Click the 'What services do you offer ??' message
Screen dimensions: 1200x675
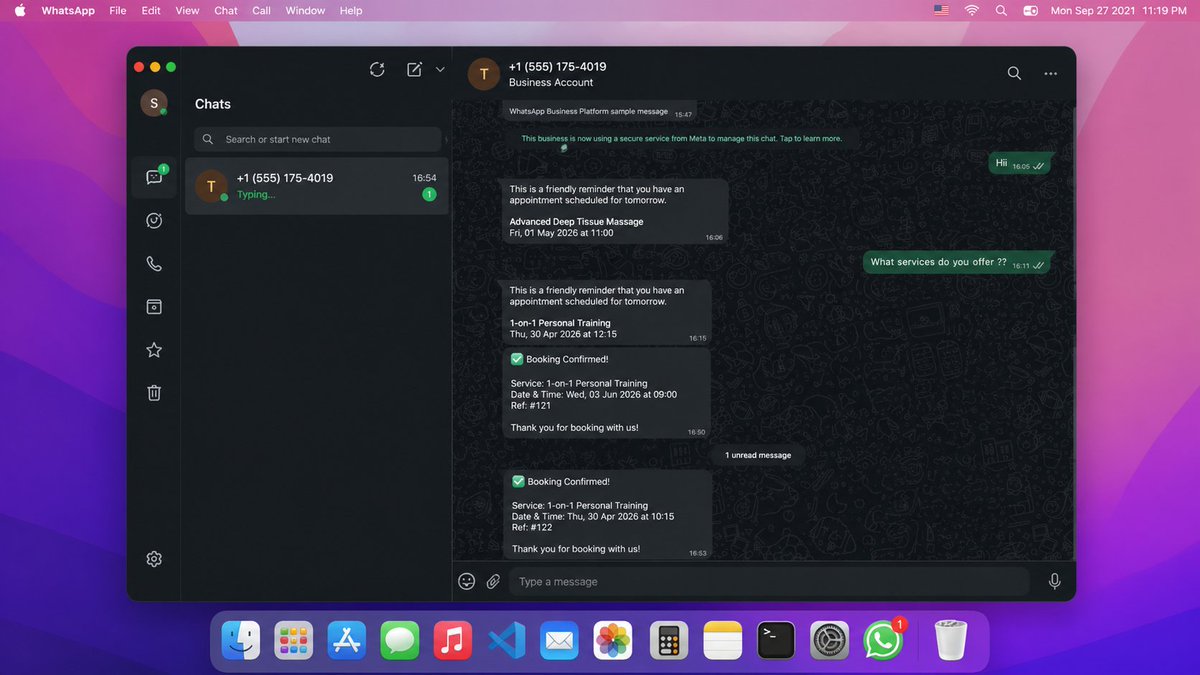pyautogui.click(x=958, y=263)
